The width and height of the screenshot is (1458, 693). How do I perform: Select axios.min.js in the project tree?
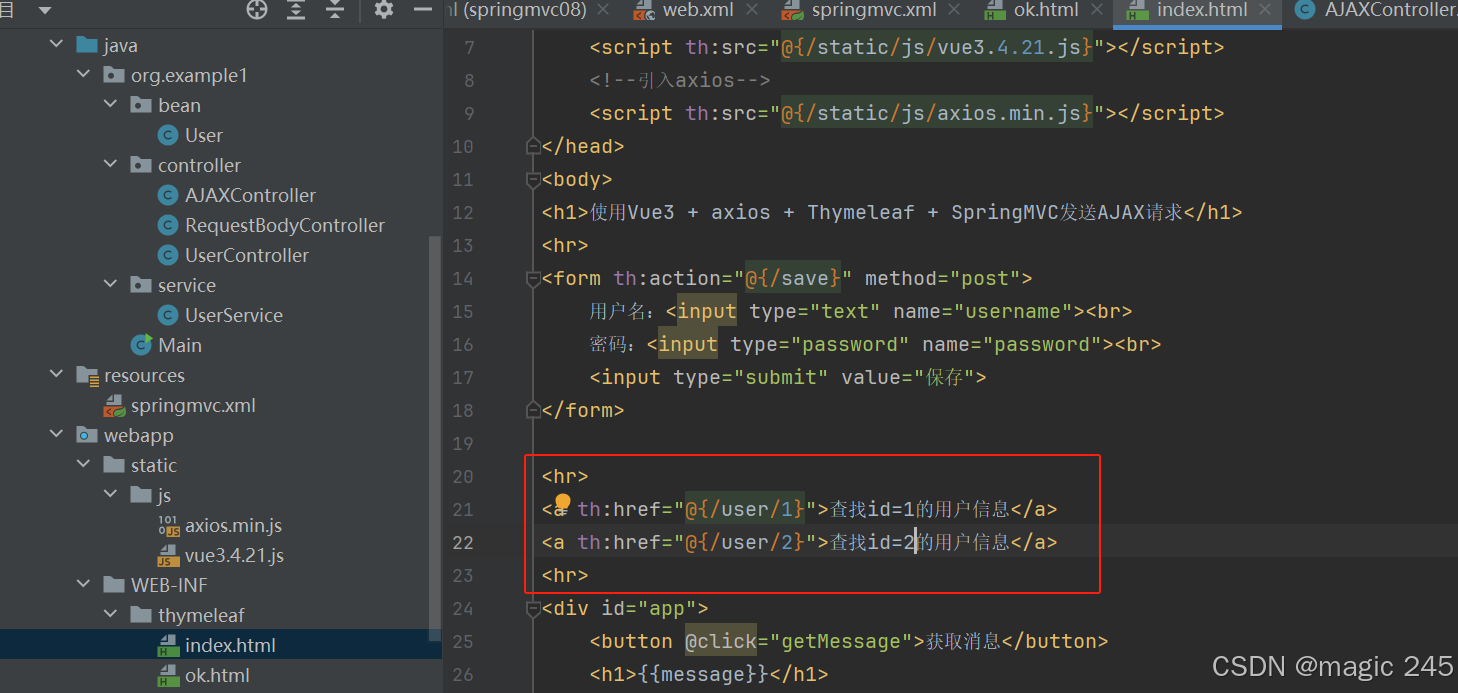pyautogui.click(x=233, y=525)
